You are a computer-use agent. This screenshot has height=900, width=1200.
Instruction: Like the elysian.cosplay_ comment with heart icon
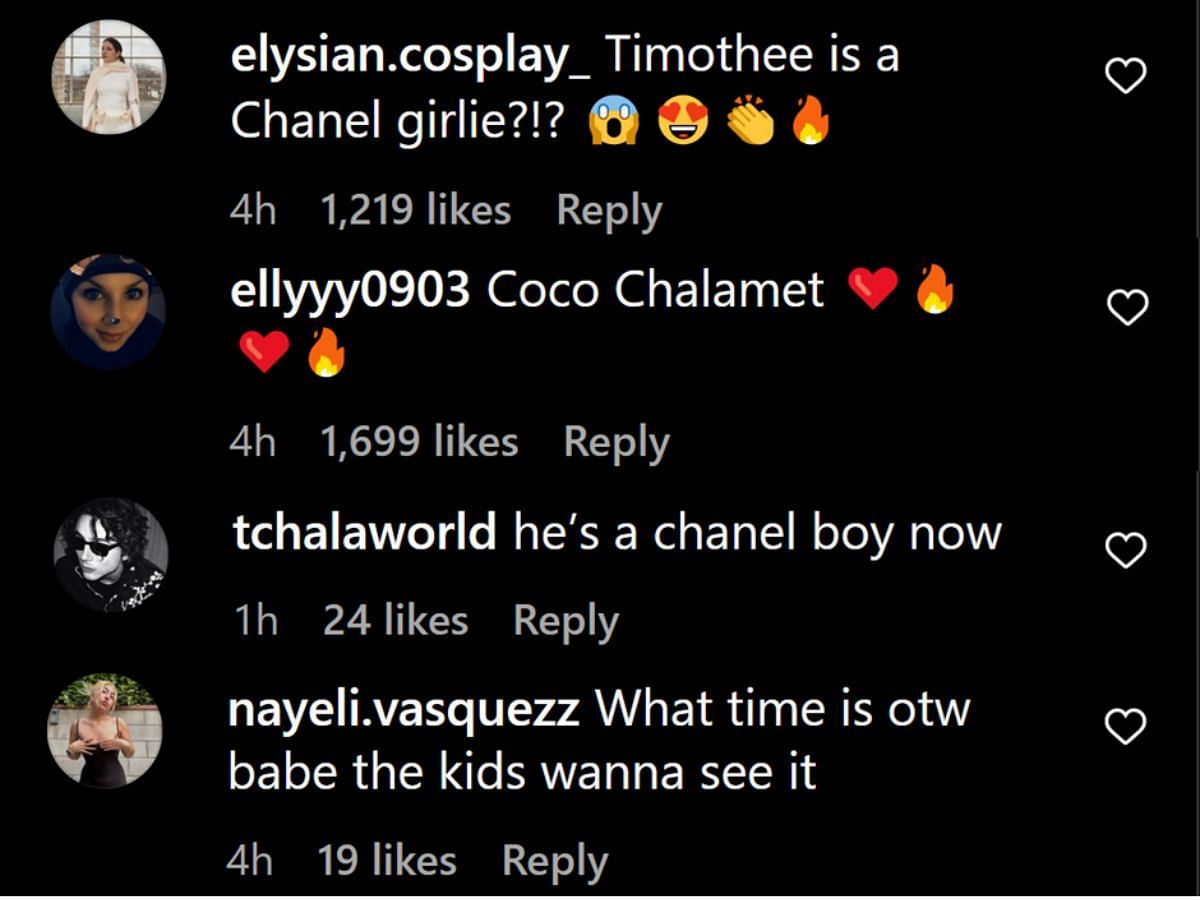[1127, 76]
